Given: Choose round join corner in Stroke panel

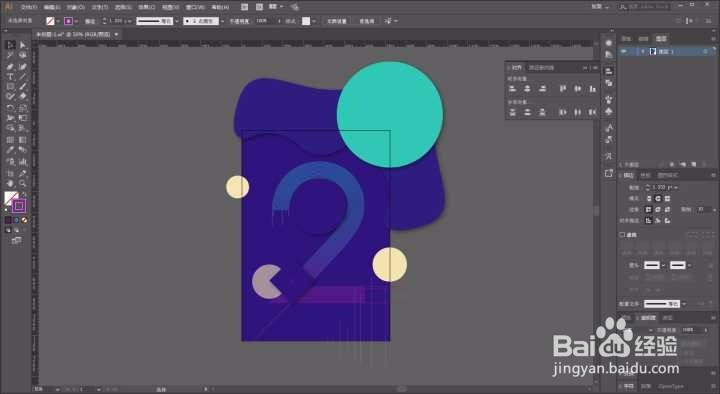Looking at the screenshot, I should (658, 209).
